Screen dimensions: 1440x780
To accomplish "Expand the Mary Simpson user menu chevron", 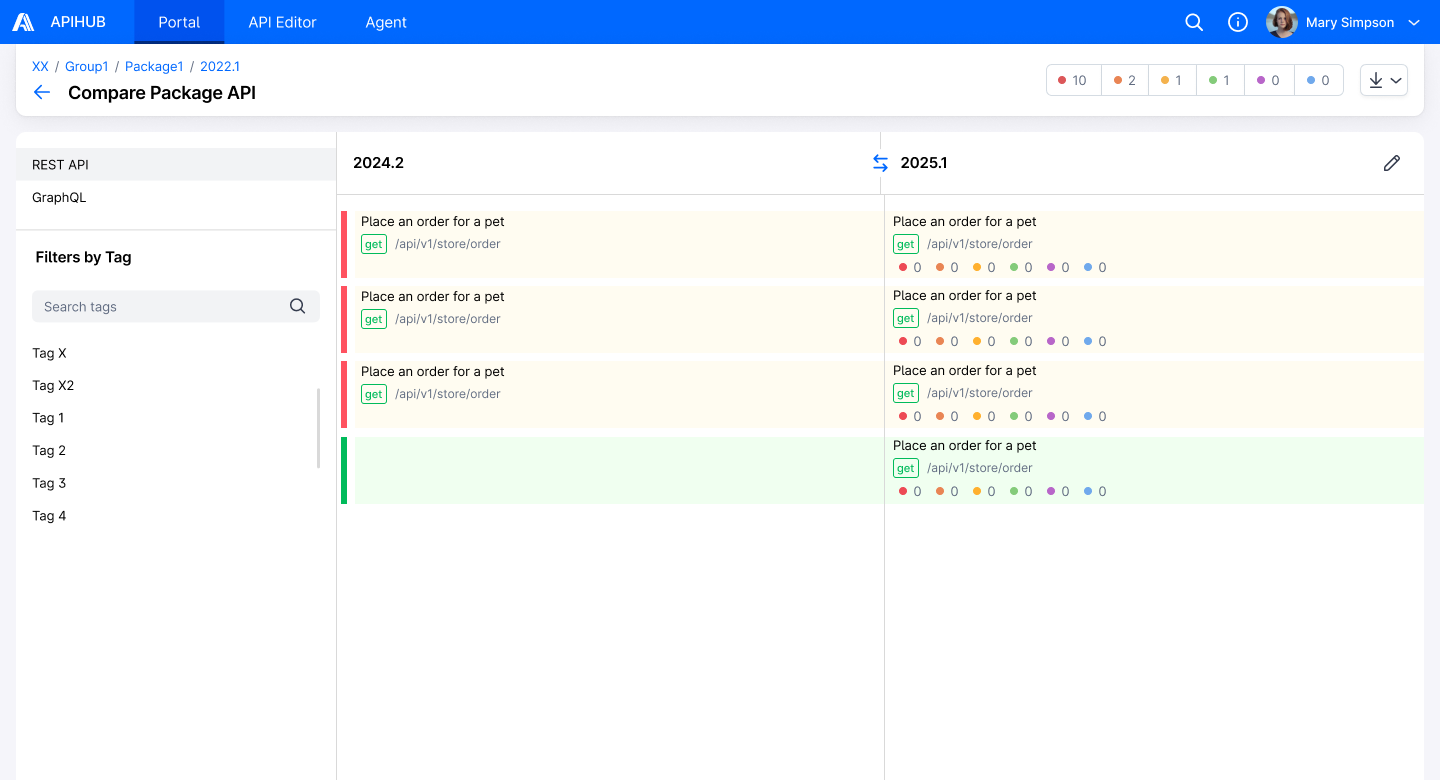I will tap(1414, 22).
